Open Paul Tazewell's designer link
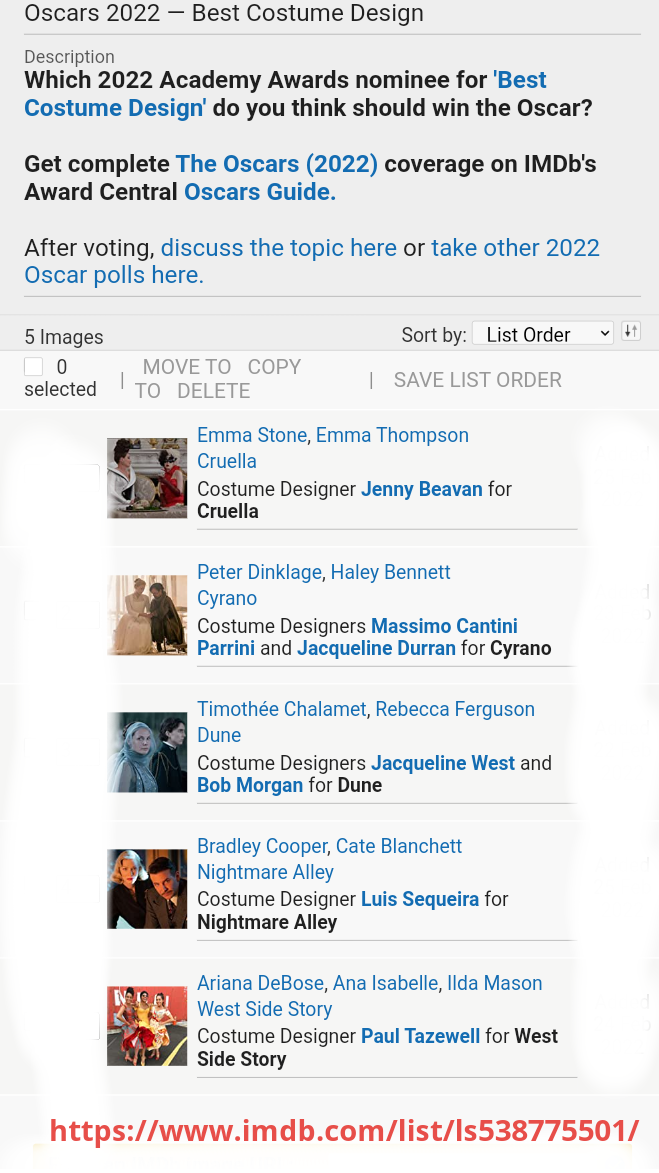This screenshot has height=1173, width=659. pos(420,1036)
